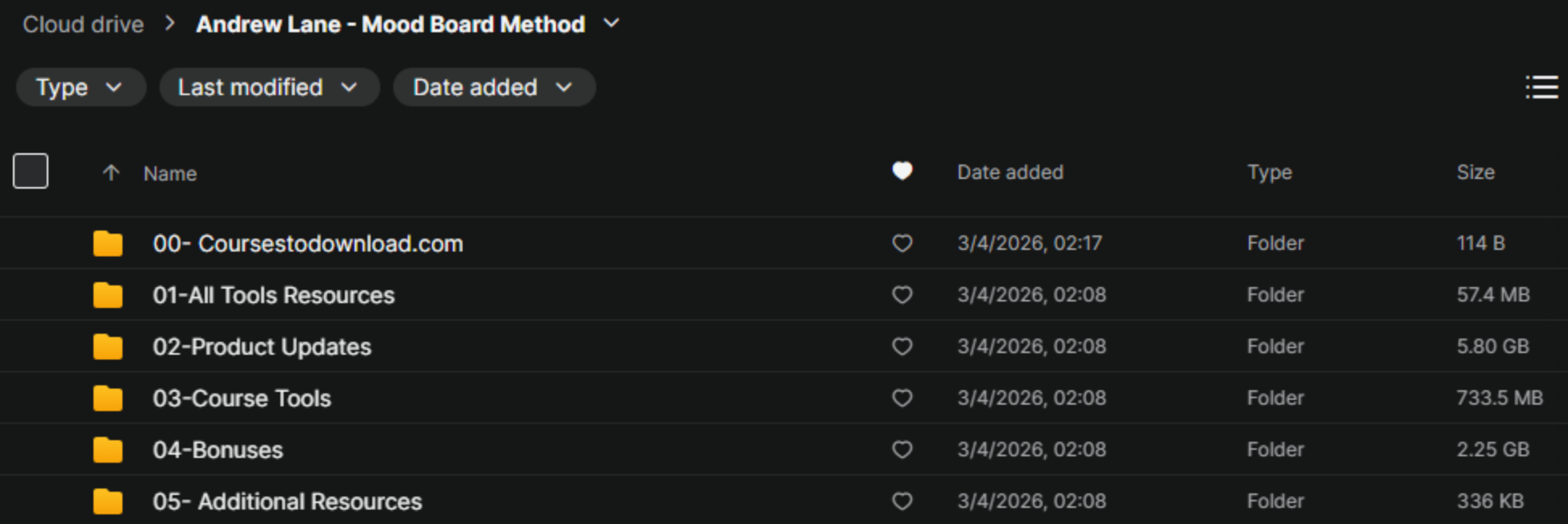Favorite the 03-Course Tools folder
Image resolution: width=1568 pixels, height=524 pixels.
coord(902,398)
